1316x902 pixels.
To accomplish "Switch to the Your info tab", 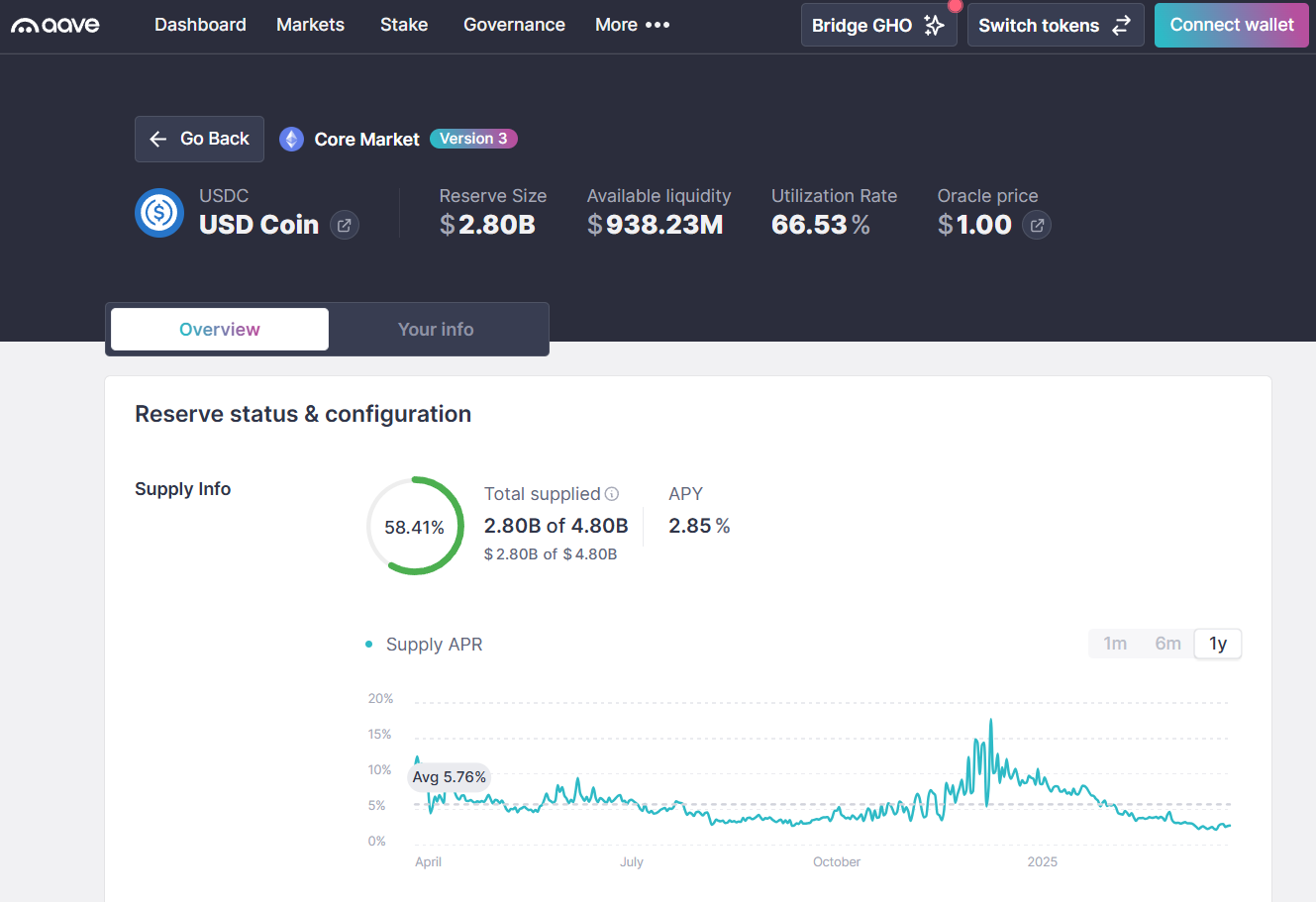I will coord(436,329).
